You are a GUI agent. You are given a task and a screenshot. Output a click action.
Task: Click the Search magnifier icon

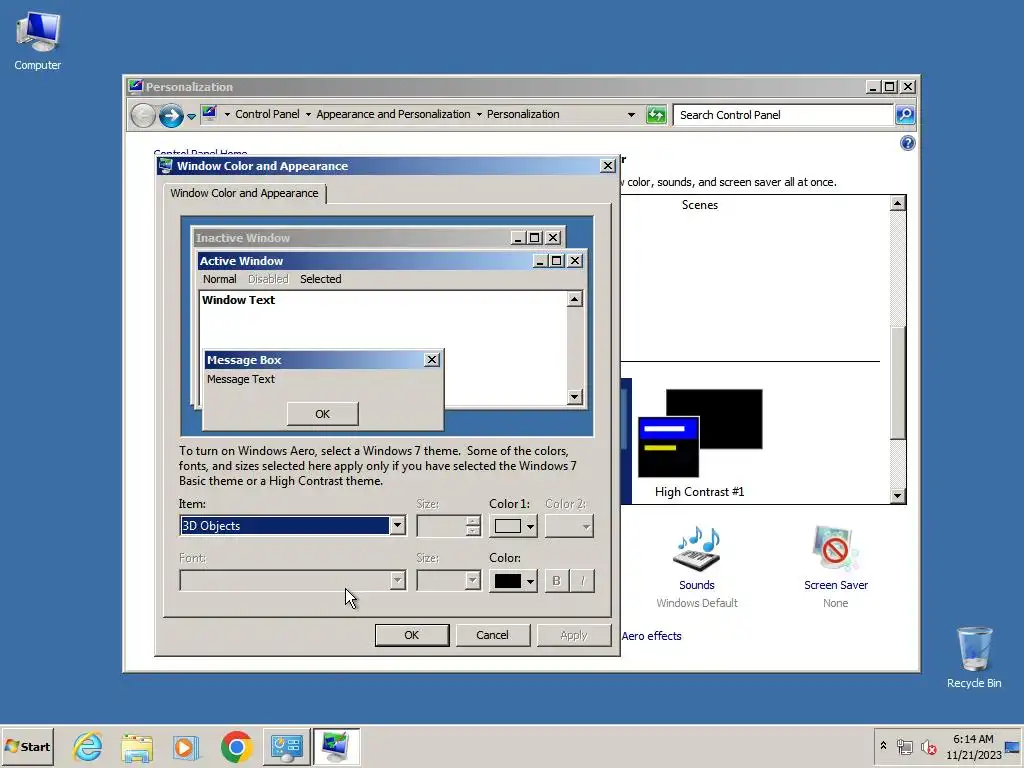tap(904, 115)
